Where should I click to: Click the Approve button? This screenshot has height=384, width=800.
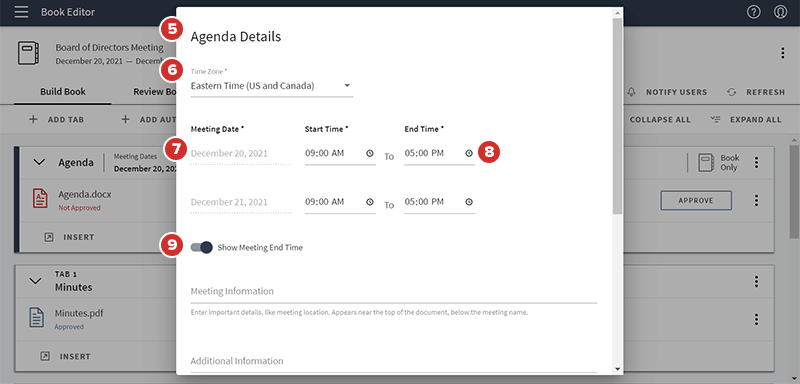click(x=696, y=200)
